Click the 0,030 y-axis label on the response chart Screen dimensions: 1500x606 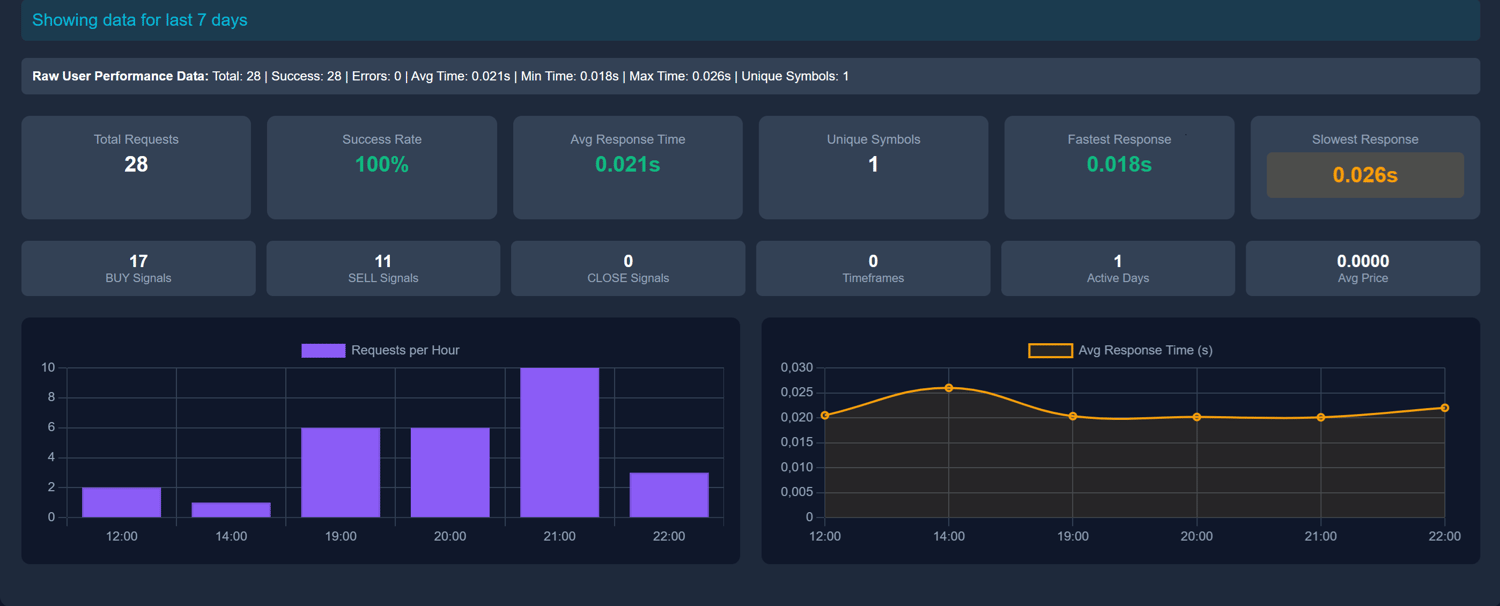click(x=797, y=367)
